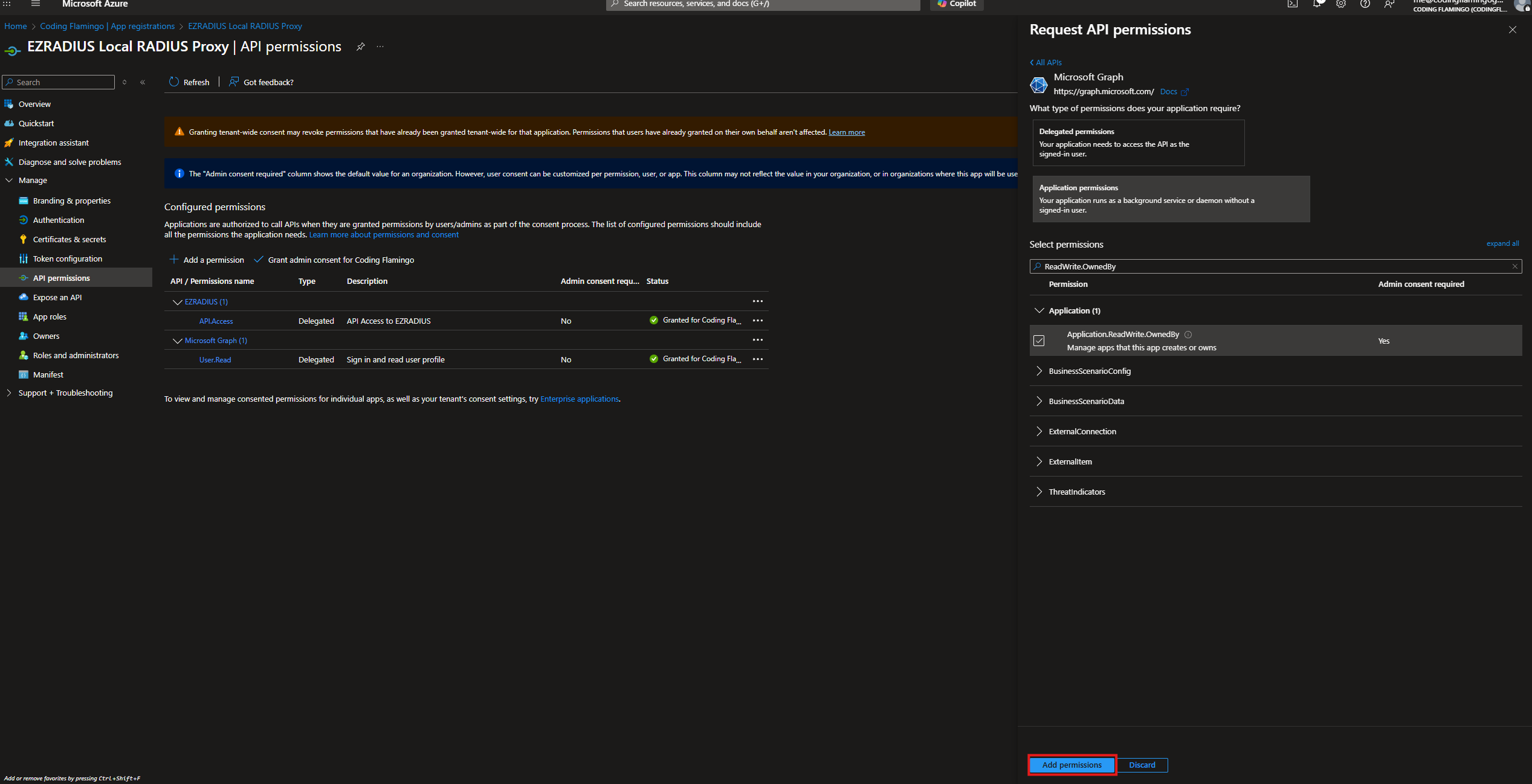The width and height of the screenshot is (1532, 784).
Task: Go back to All APIs
Action: pyautogui.click(x=1046, y=62)
